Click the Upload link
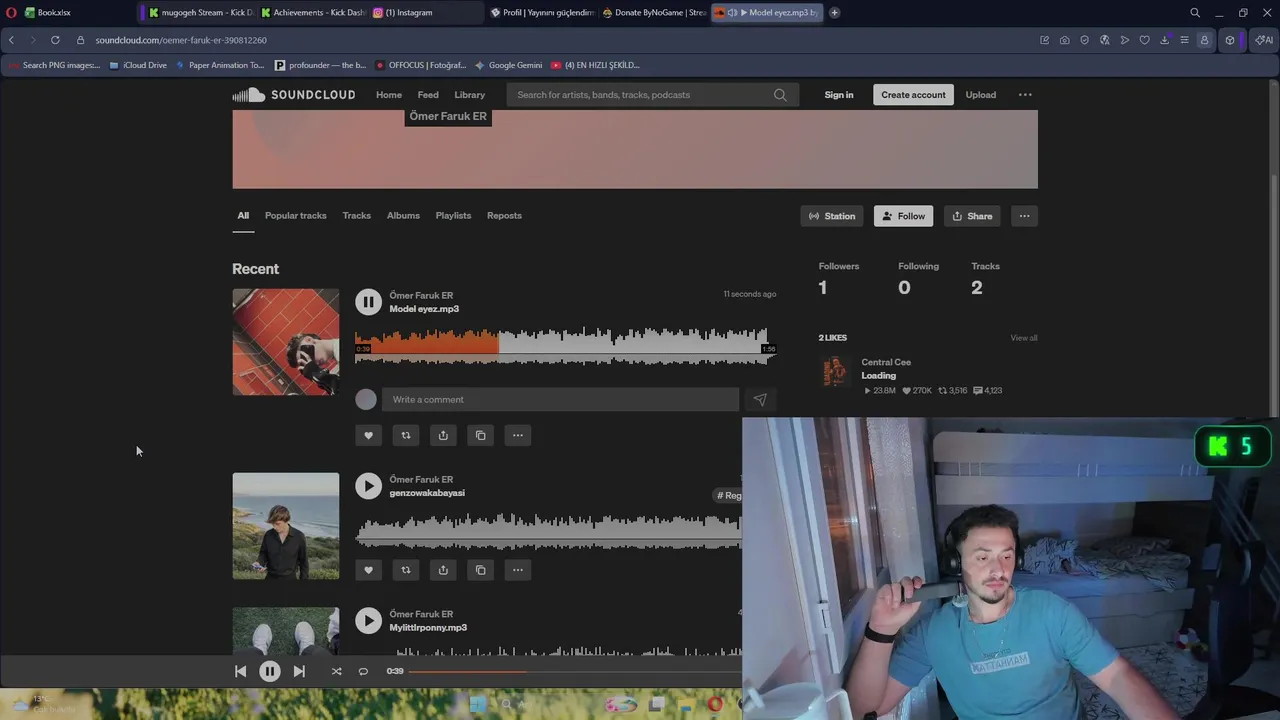 981,95
